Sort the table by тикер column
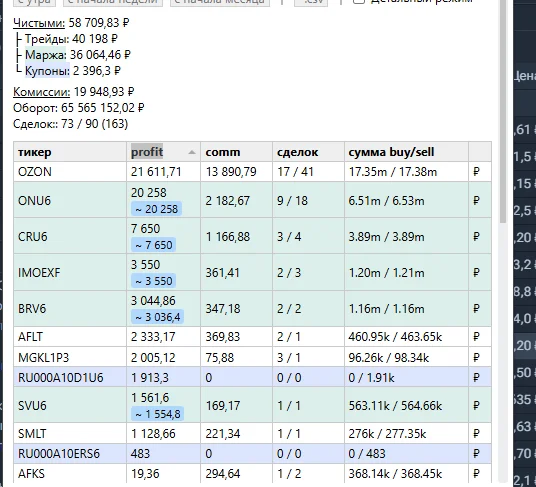This screenshot has width=536, height=487. point(70,152)
